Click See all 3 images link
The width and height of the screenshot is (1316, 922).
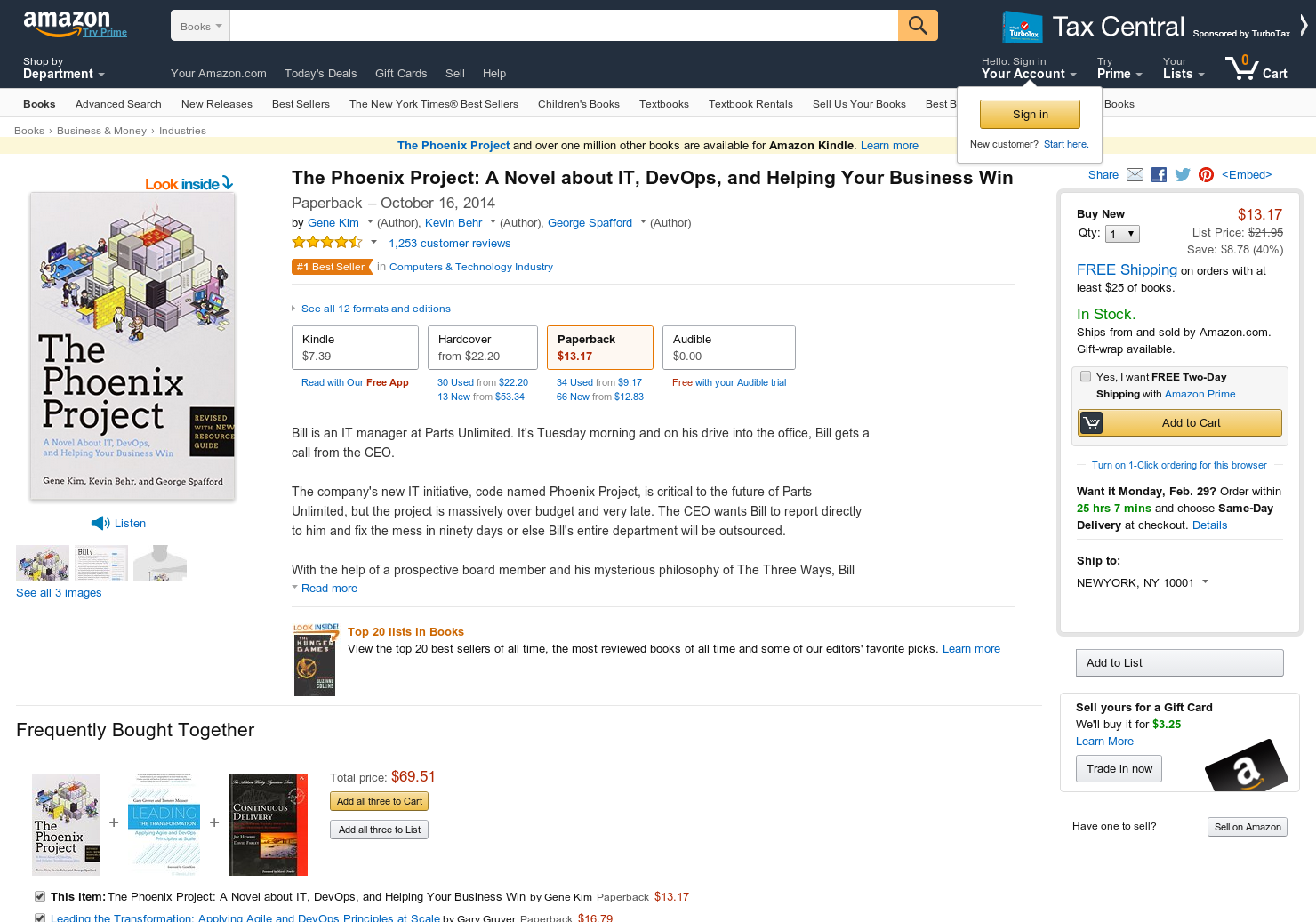59,592
